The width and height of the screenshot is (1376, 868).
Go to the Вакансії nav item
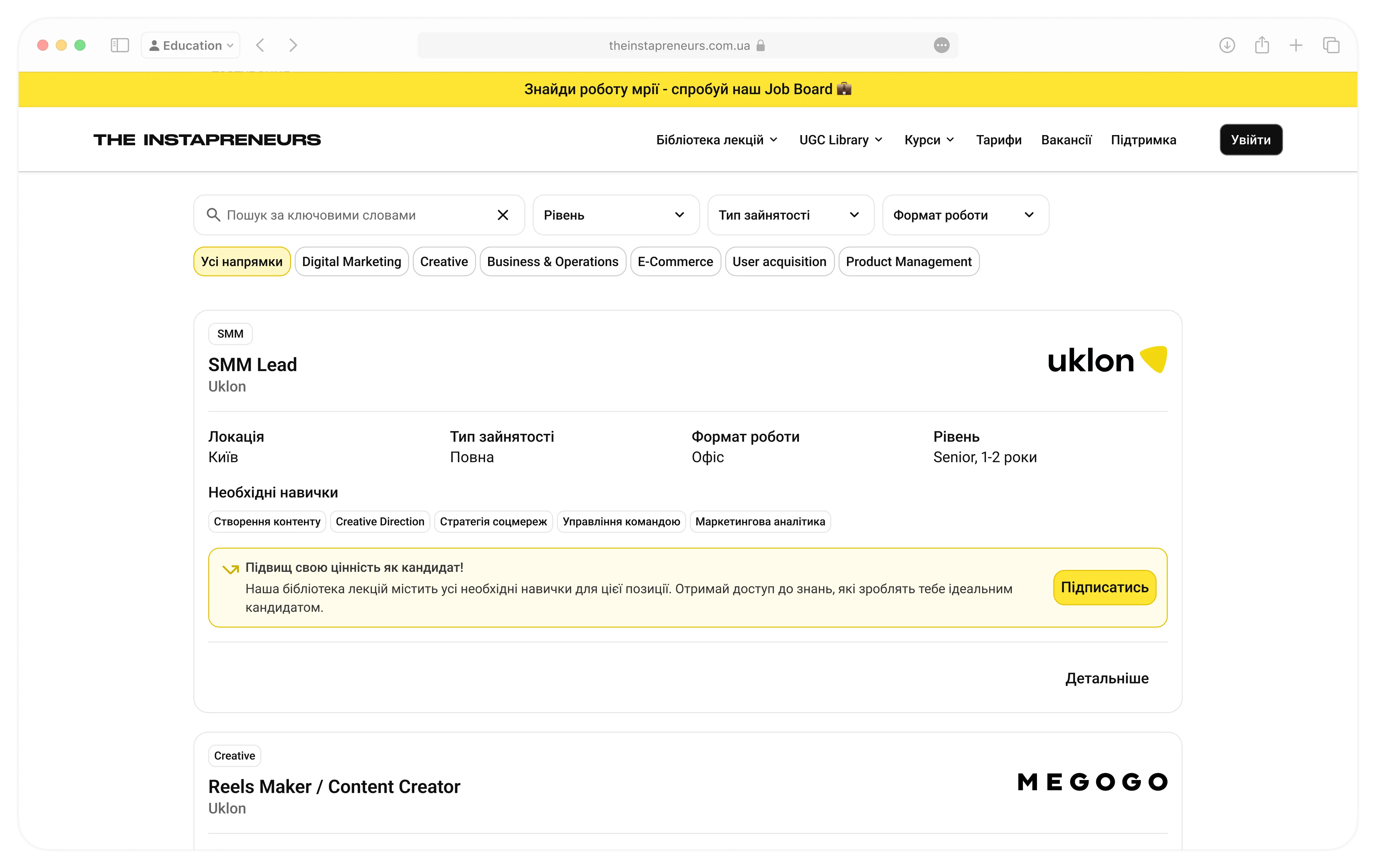(1066, 140)
